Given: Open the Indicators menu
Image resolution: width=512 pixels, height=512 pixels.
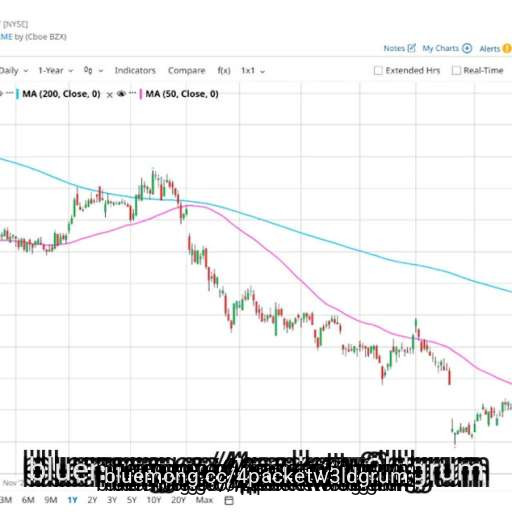Looking at the screenshot, I should point(135,70).
